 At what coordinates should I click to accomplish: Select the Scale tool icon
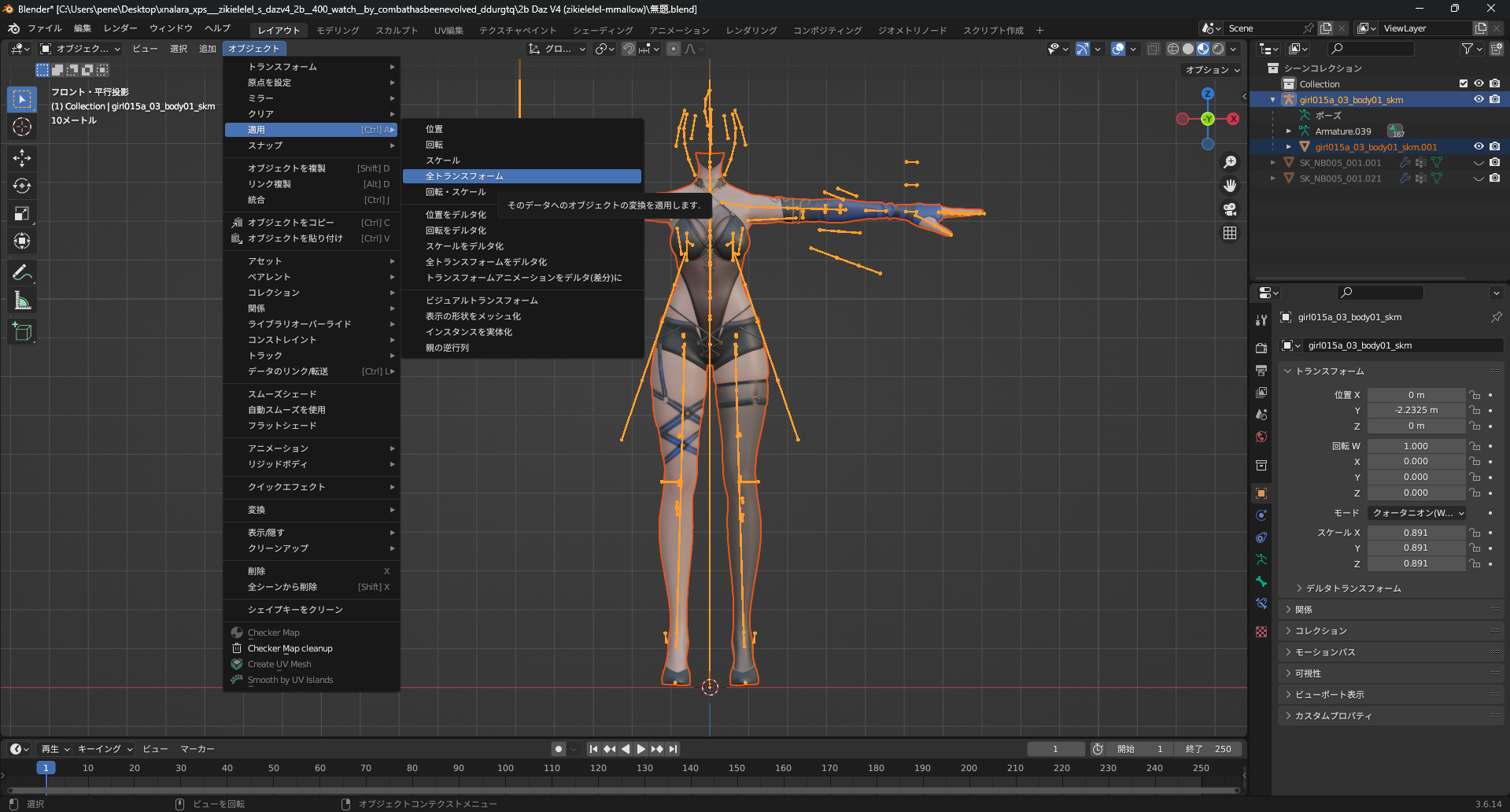pyautogui.click(x=22, y=213)
